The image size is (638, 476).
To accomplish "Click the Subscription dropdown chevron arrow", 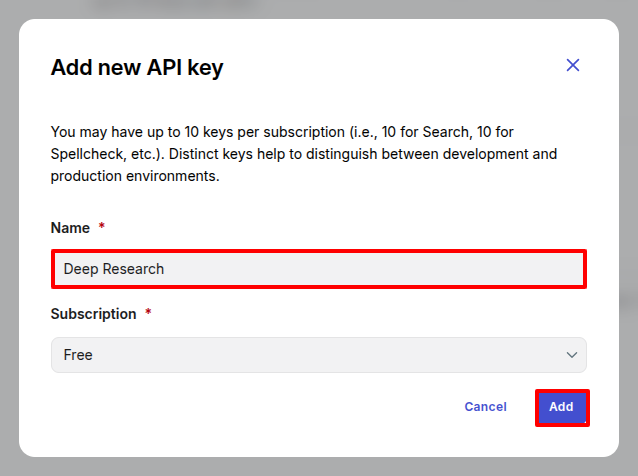I will click(x=572, y=355).
